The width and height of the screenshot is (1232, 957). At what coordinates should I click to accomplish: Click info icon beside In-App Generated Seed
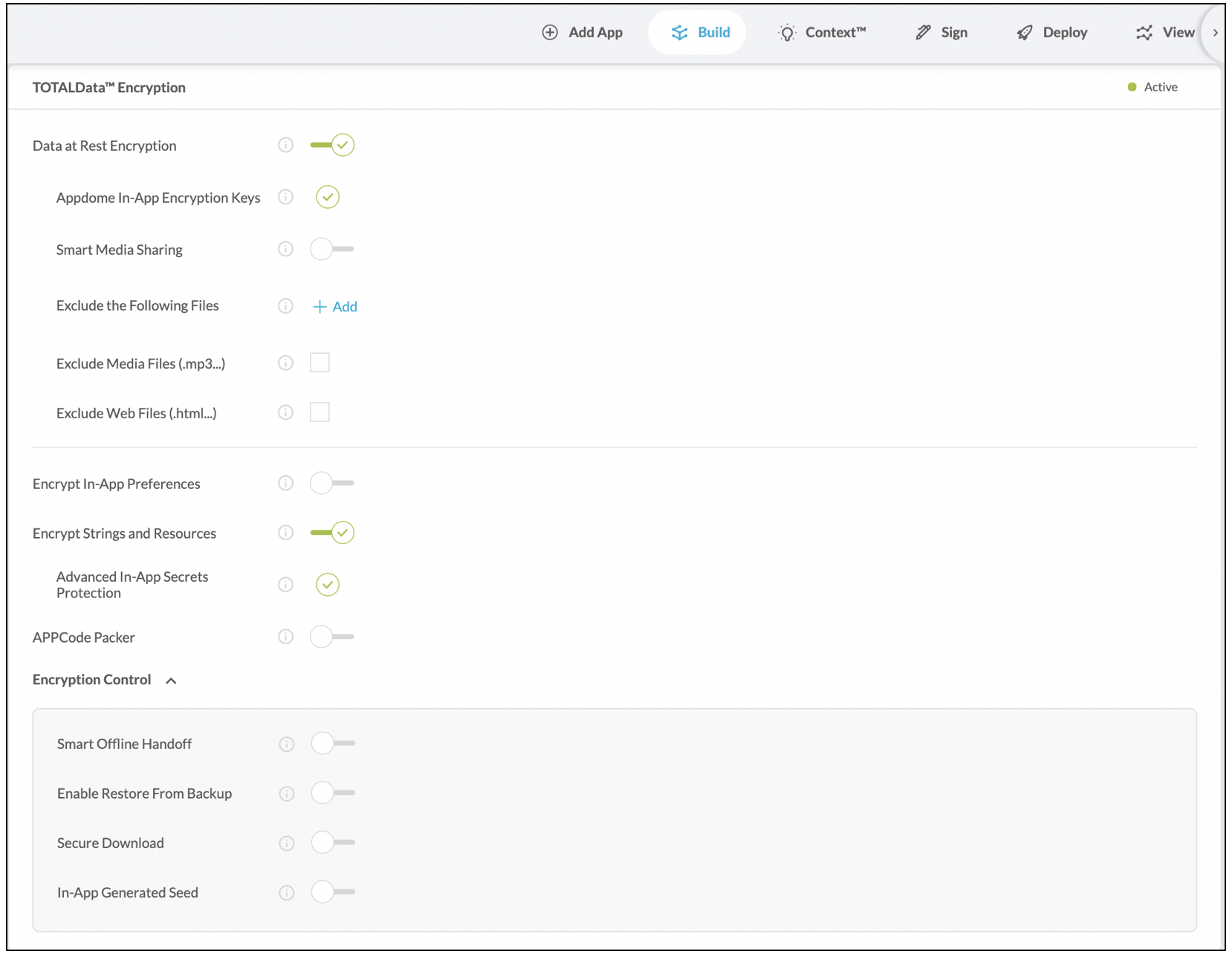click(286, 892)
